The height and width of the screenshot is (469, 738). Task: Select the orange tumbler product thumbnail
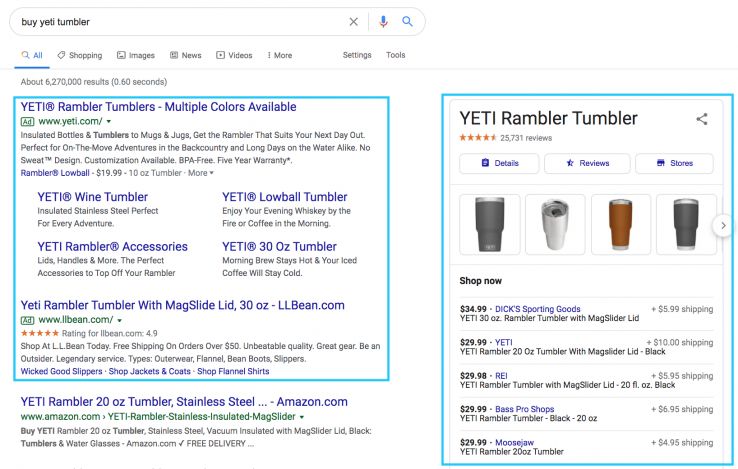click(x=619, y=225)
